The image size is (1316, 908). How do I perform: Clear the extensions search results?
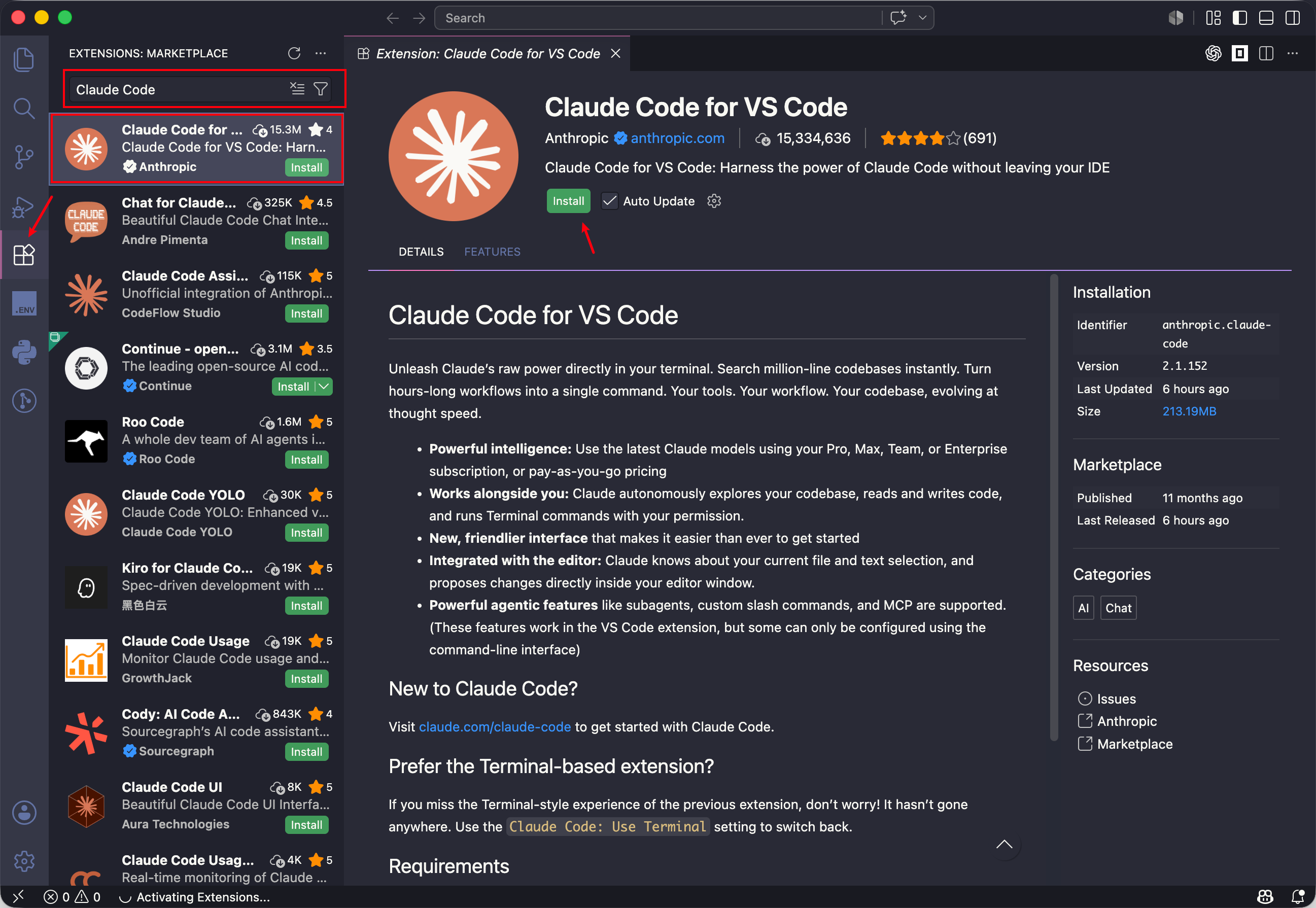pos(297,89)
